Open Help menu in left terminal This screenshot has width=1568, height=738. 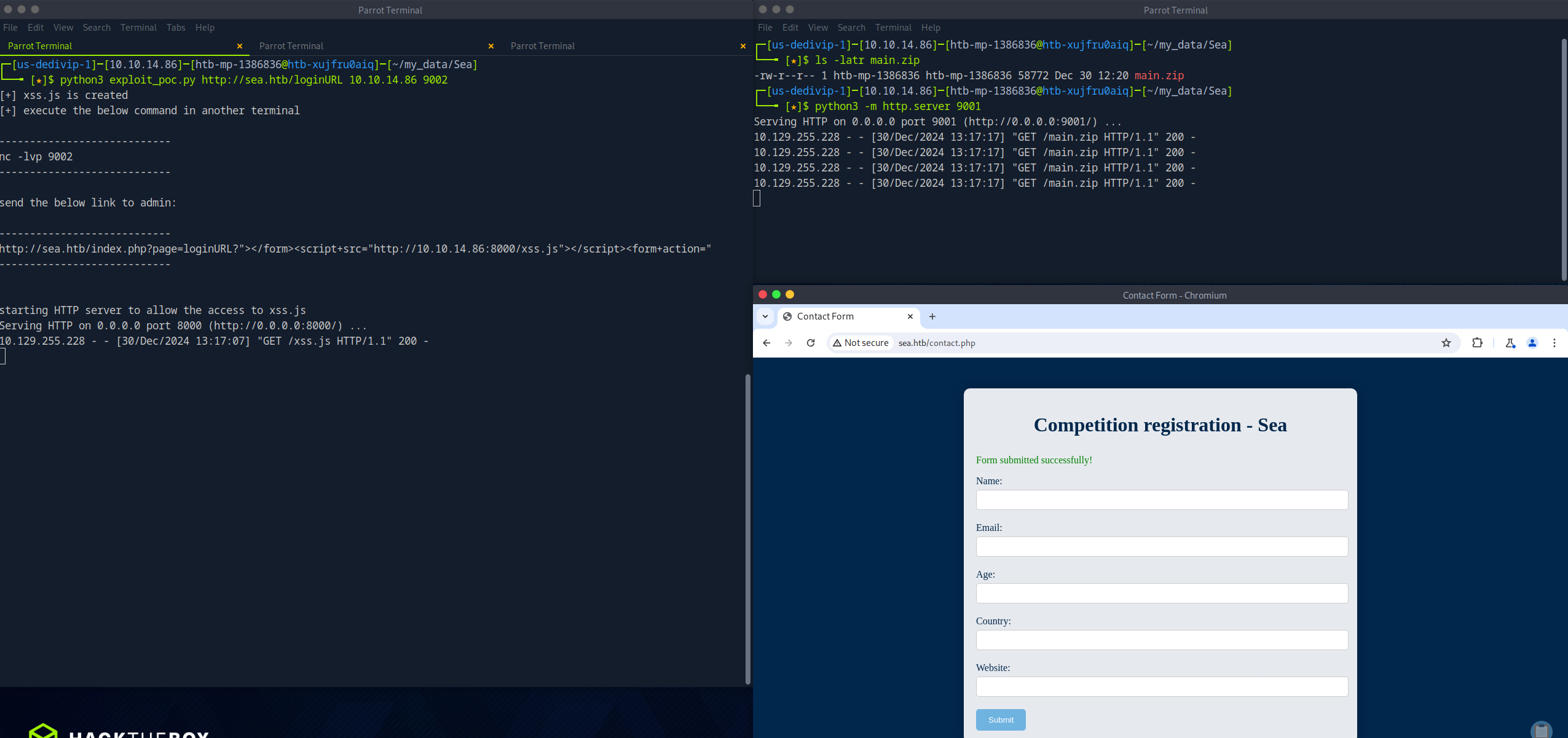[205, 28]
